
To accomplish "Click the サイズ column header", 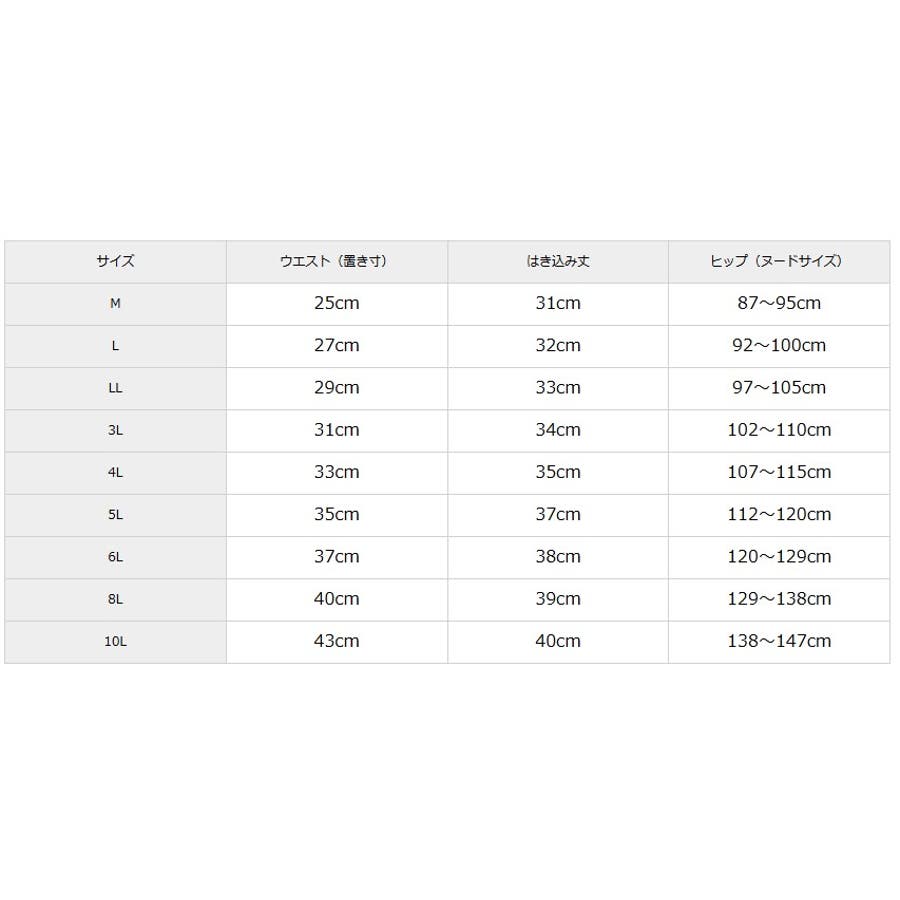I will pyautogui.click(x=115, y=261).
